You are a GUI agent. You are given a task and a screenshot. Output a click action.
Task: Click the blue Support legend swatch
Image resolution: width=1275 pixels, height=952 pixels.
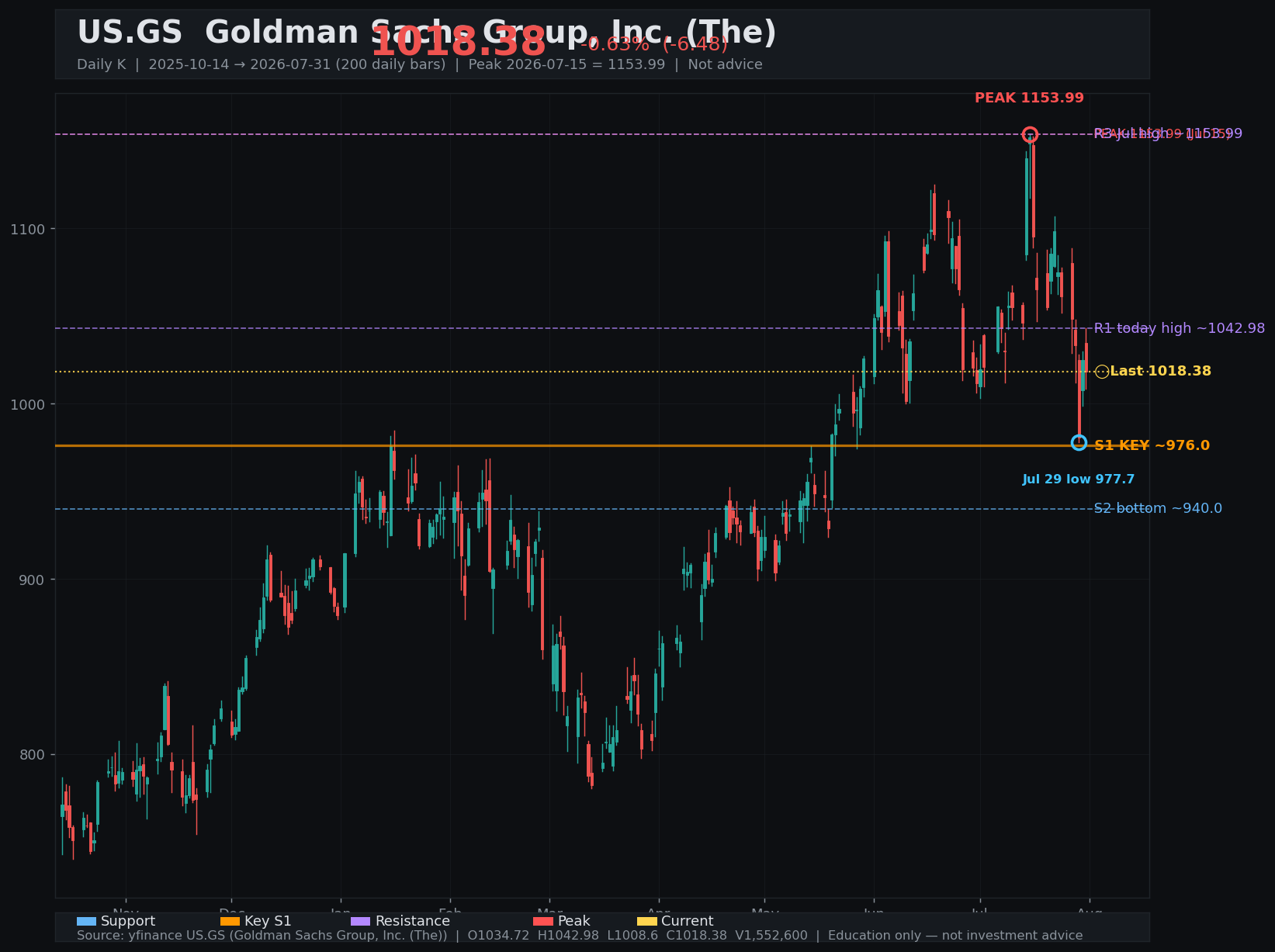86,921
